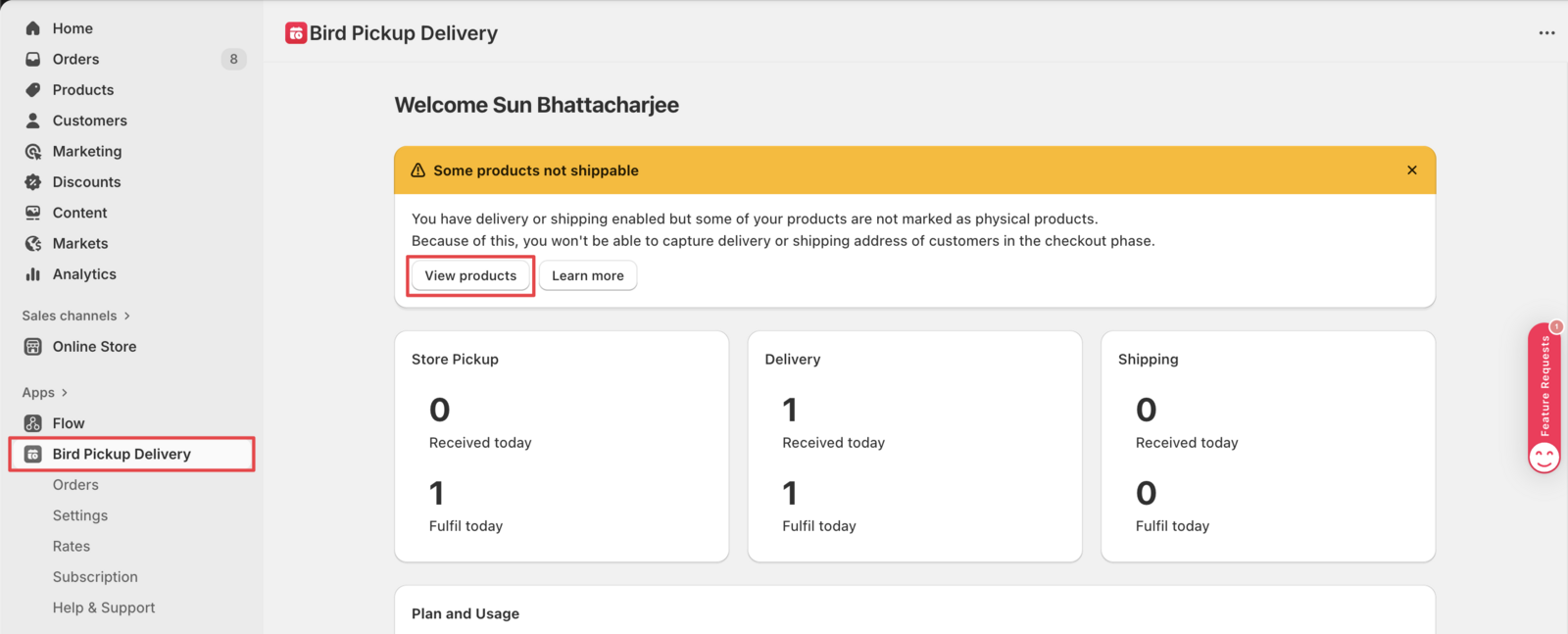
Task: Click Delivery Received today count
Action: point(790,410)
